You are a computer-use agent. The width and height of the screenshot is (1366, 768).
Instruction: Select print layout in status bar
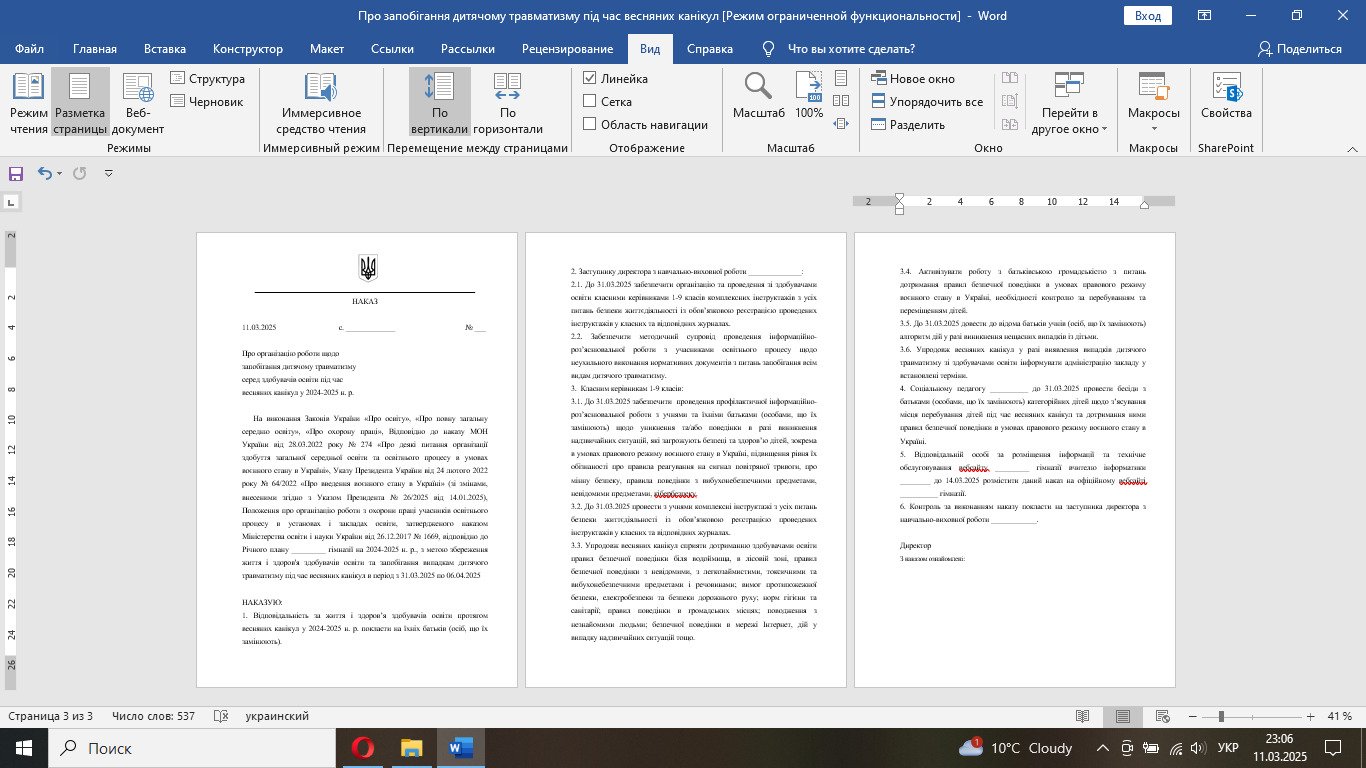click(1123, 717)
